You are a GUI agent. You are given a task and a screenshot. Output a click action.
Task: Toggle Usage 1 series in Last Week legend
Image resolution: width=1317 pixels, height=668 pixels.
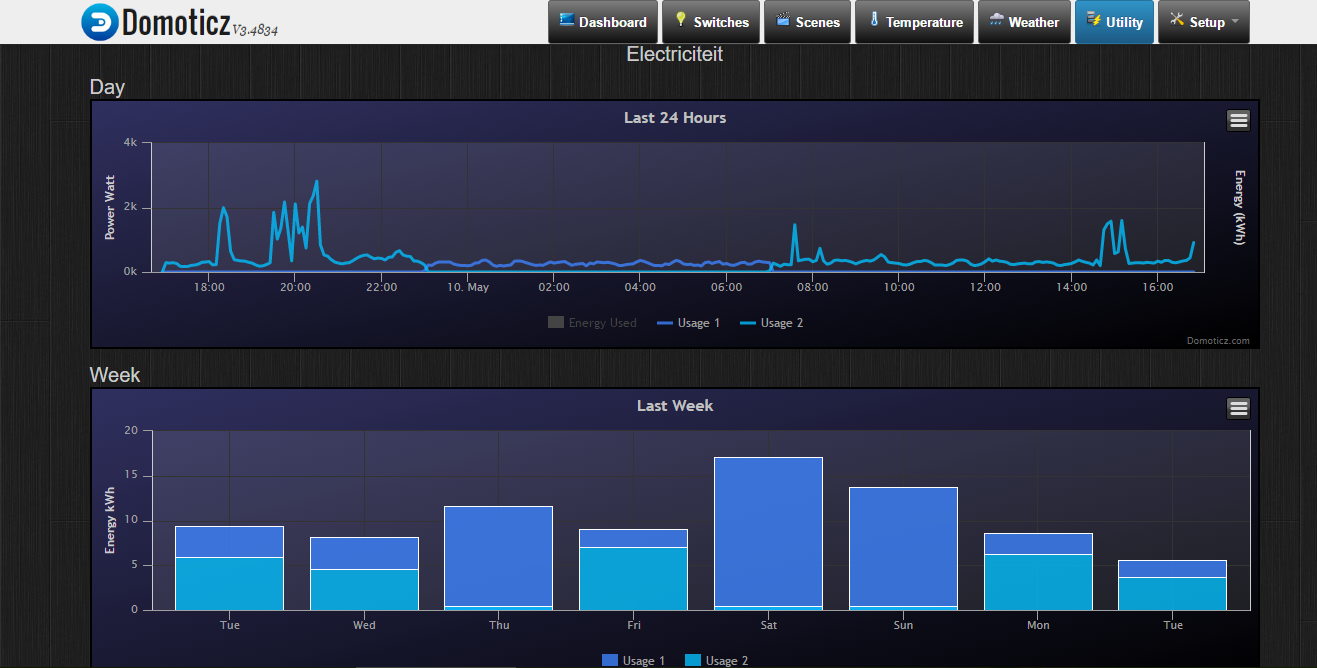[633, 661]
